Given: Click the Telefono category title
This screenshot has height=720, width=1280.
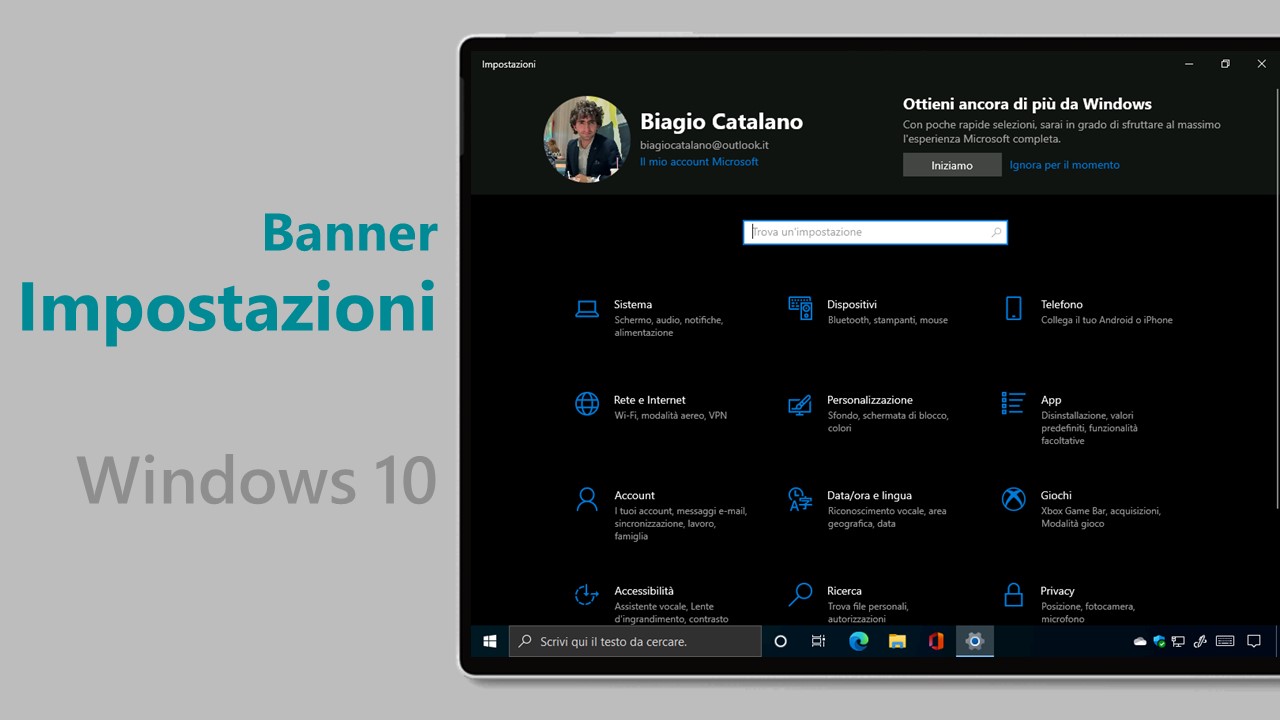Looking at the screenshot, I should [x=1062, y=304].
